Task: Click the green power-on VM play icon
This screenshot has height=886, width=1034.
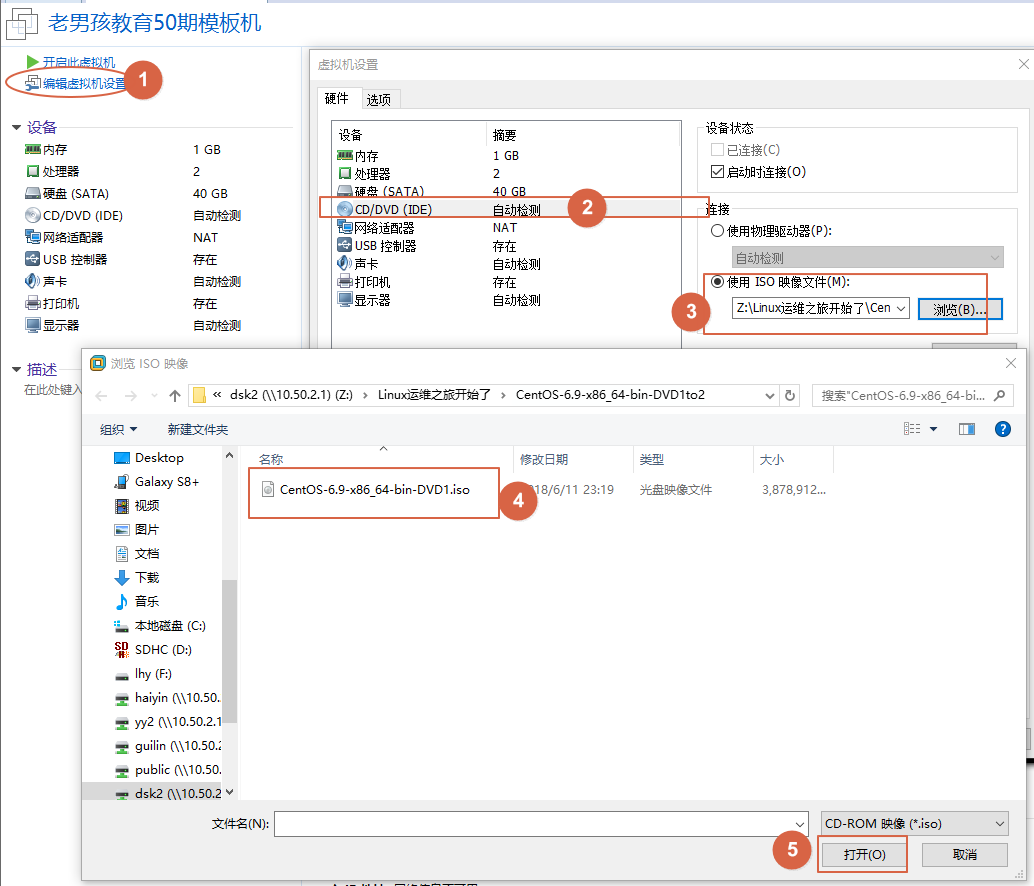Action: (x=33, y=62)
